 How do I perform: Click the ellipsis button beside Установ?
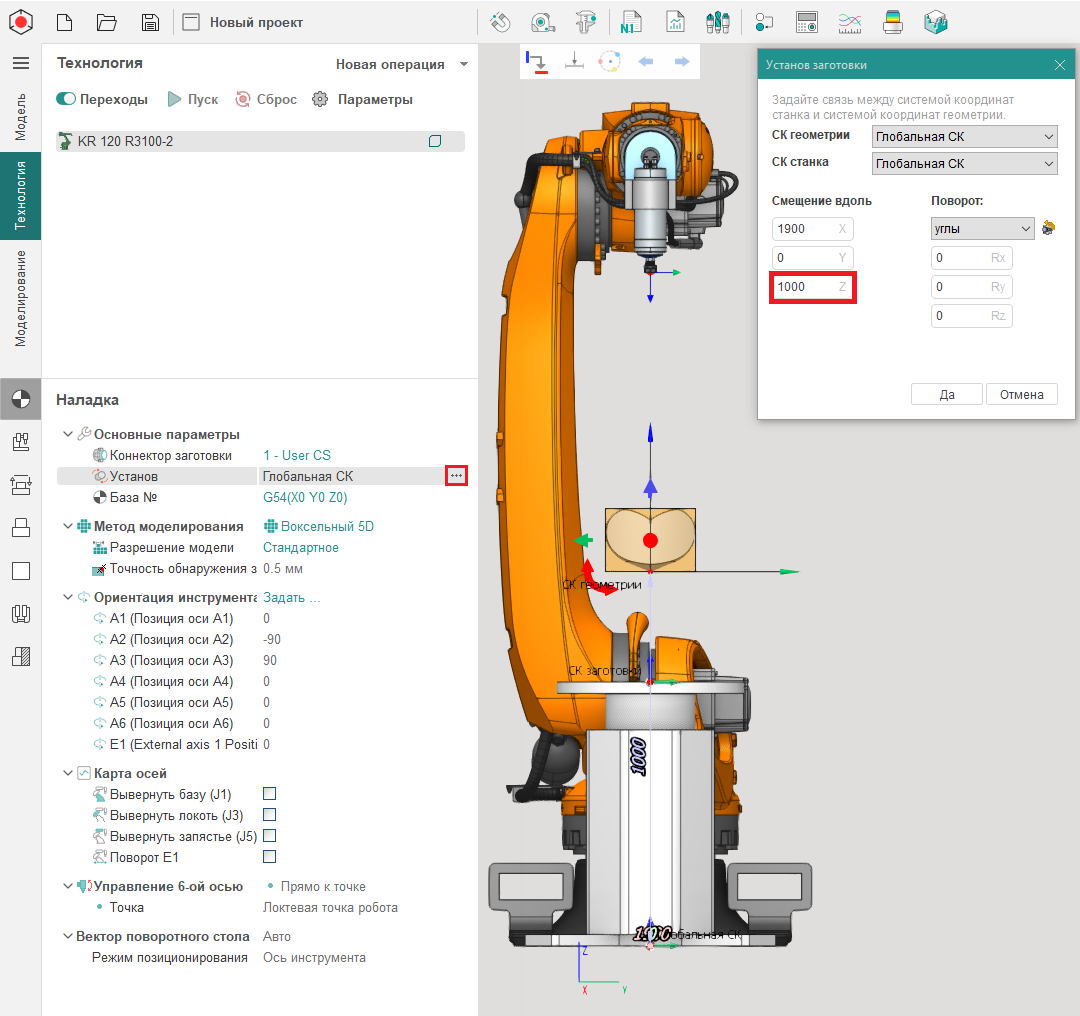456,476
